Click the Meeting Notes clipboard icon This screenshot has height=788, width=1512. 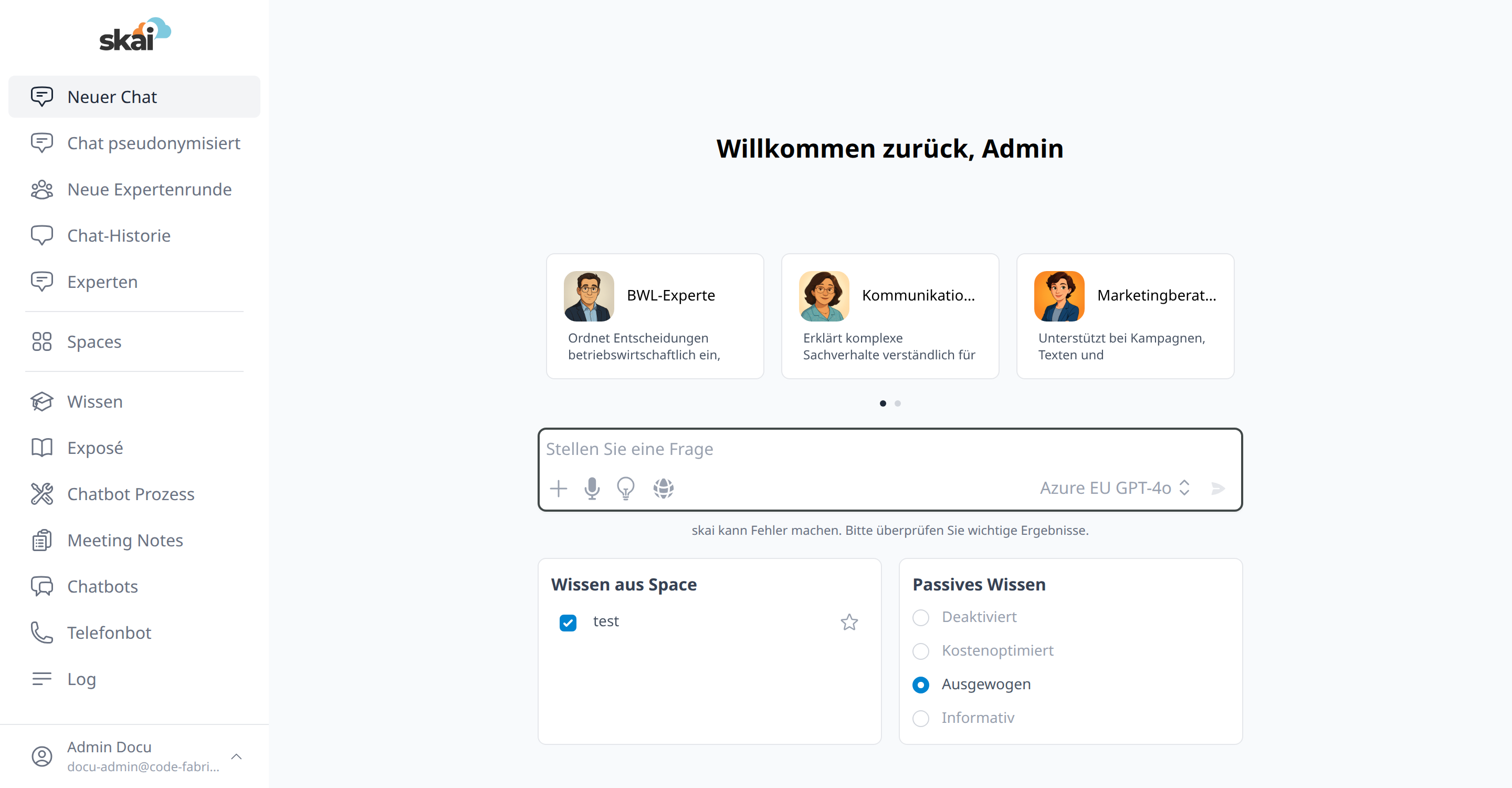pyautogui.click(x=41, y=540)
